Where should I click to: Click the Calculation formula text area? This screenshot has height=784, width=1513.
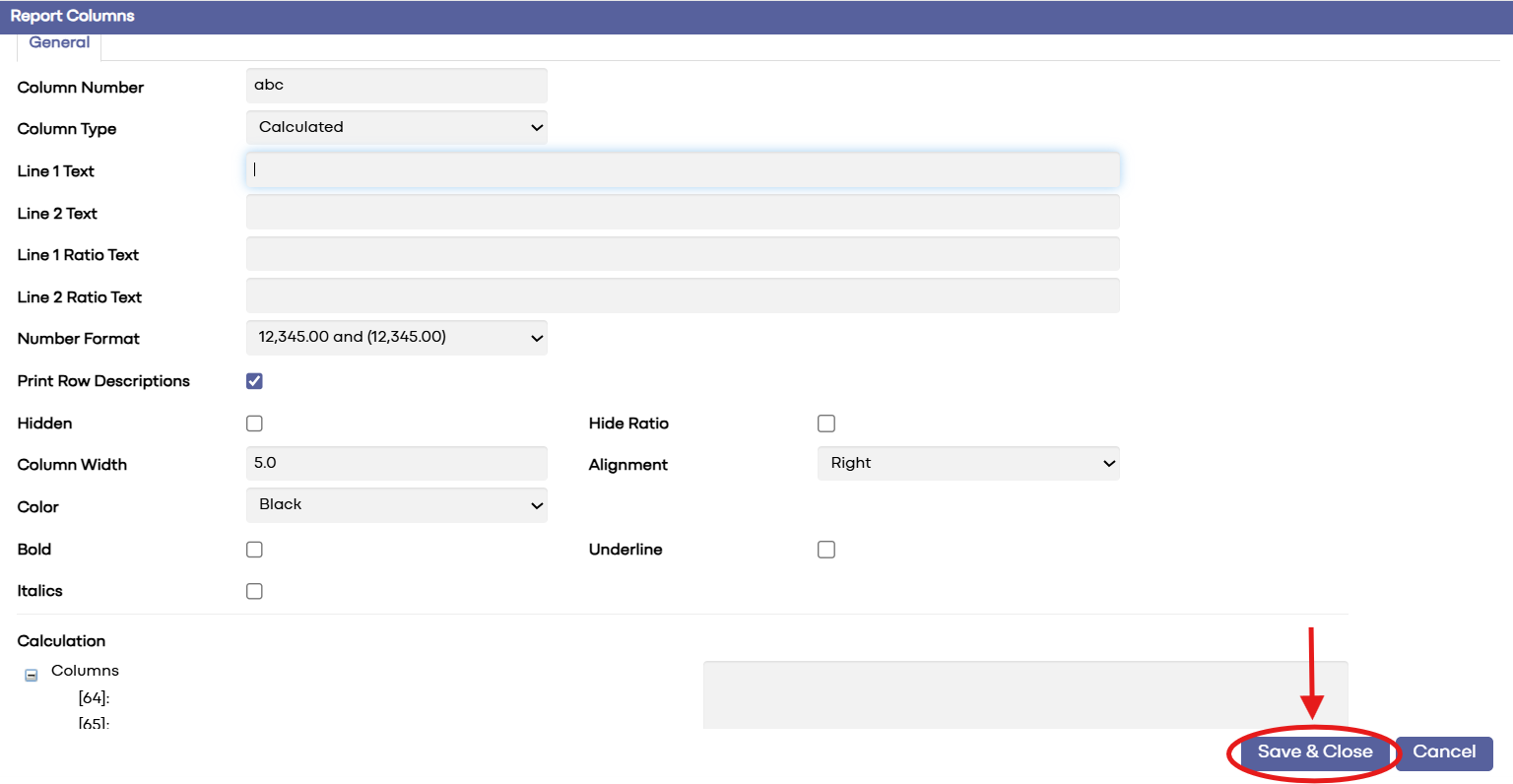pos(1025,695)
